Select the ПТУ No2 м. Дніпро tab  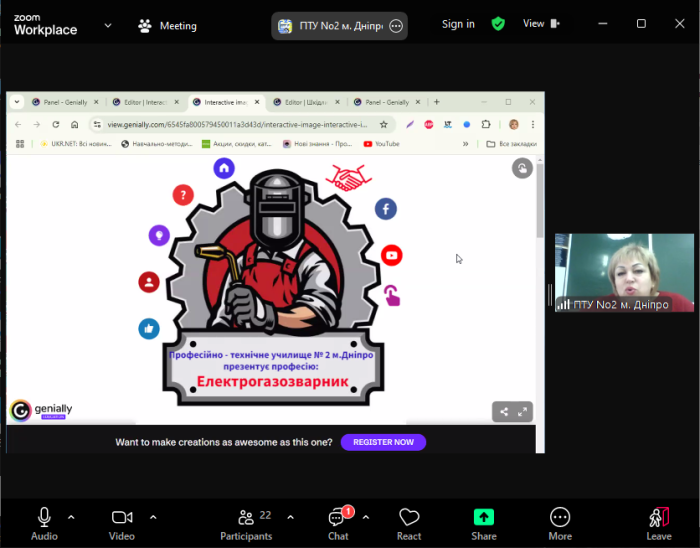340,26
